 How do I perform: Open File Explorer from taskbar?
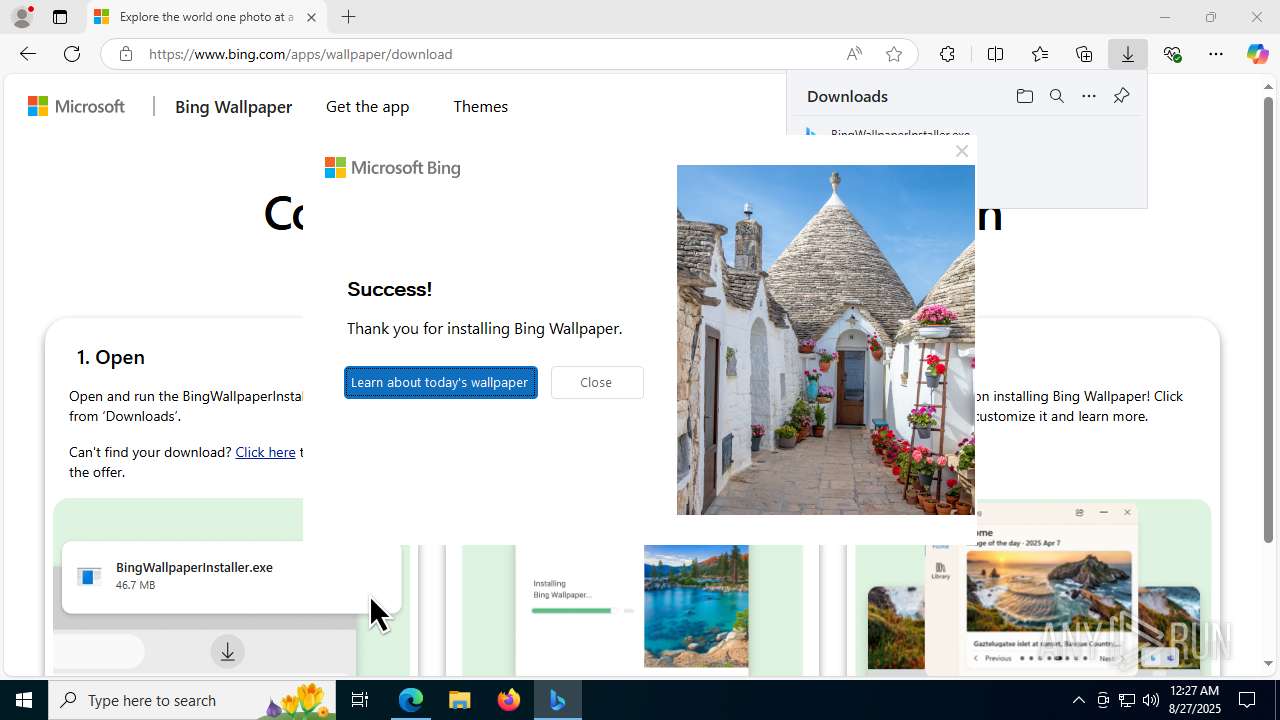click(x=460, y=700)
